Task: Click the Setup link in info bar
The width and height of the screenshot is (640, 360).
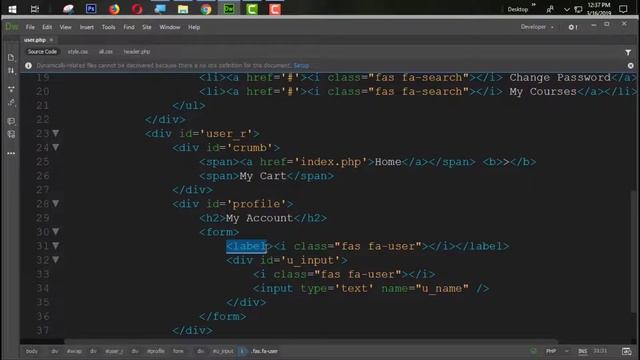Action: [301, 65]
